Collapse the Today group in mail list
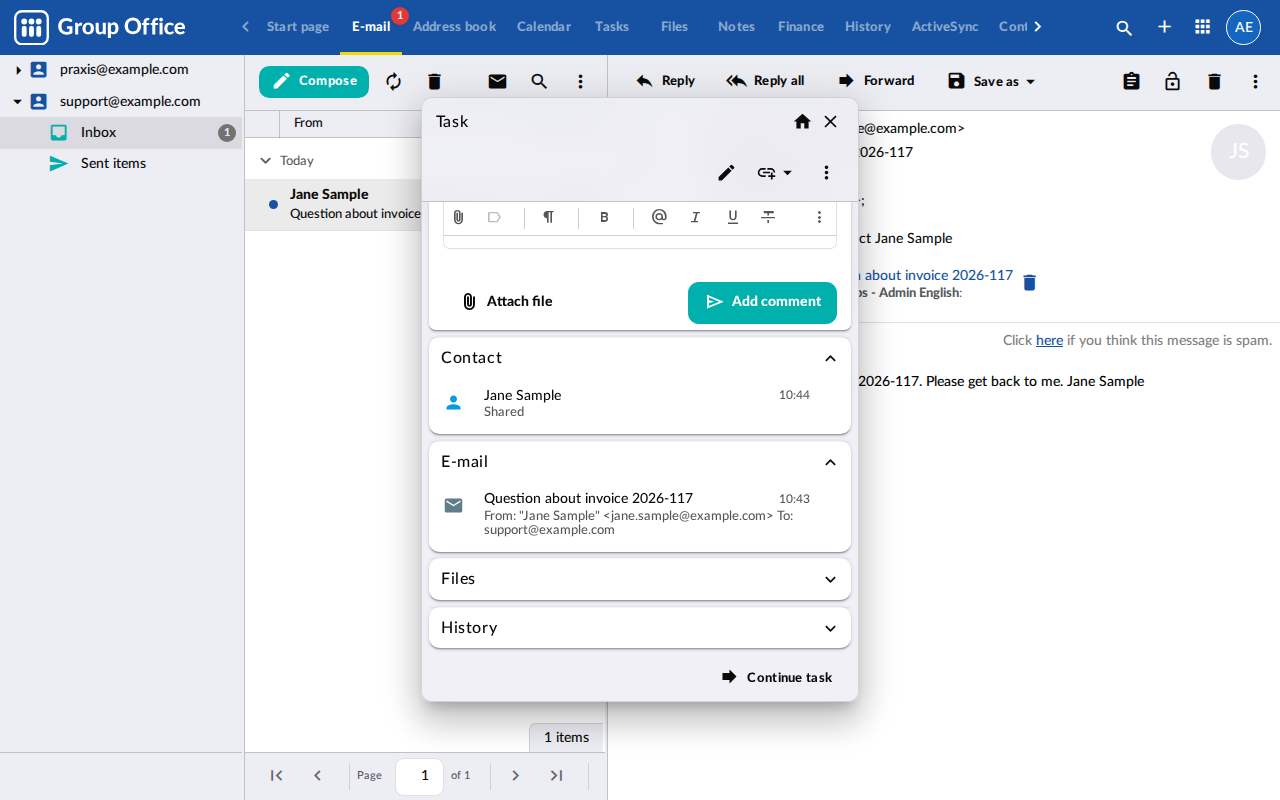Viewport: 1280px width, 800px height. pos(265,160)
